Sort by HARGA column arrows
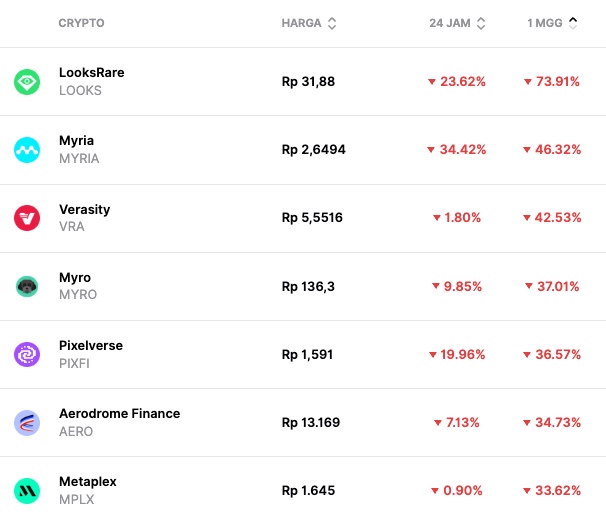 [x=332, y=23]
